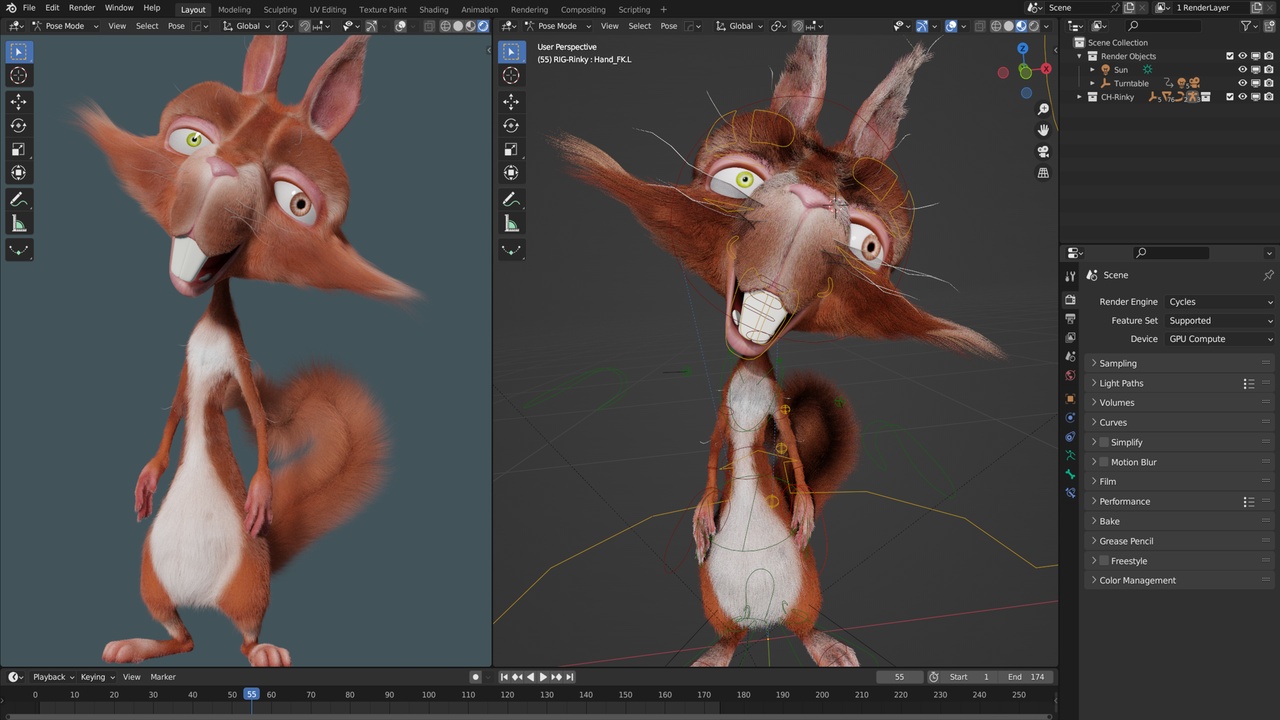Expand the CH-Rinky collection in outliner
The height and width of the screenshot is (720, 1280).
[x=1080, y=97]
